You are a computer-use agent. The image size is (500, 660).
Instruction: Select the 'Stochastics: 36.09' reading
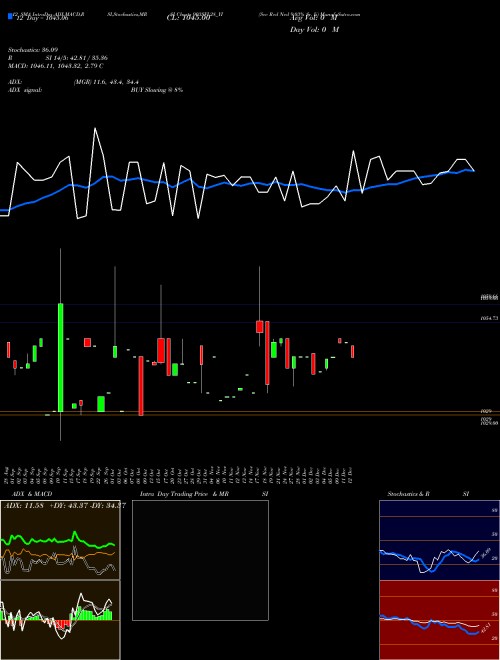(x=32, y=50)
